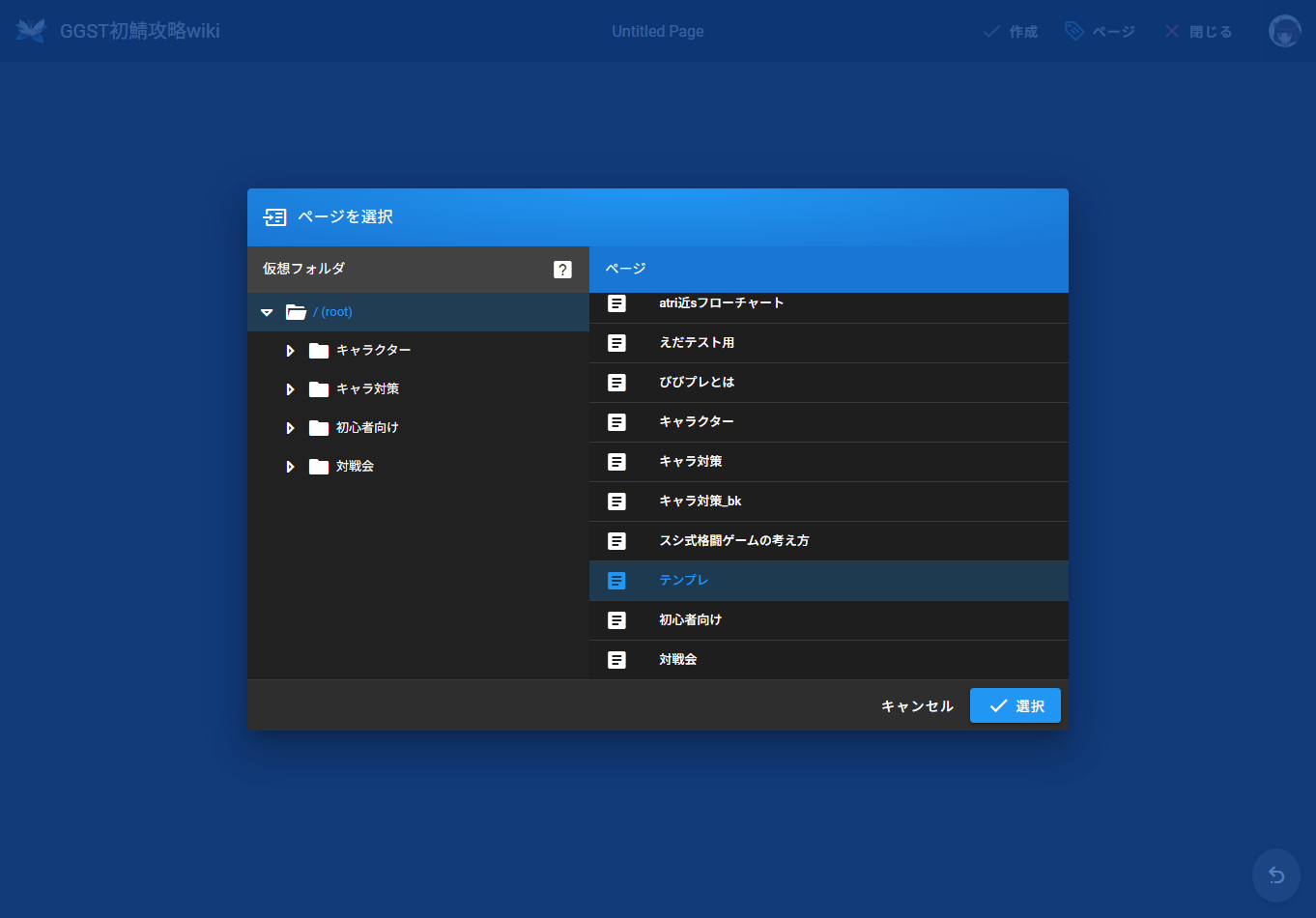The width and height of the screenshot is (1316, 918).
Task: Select キャラ対策 in the page list
Action: point(829,462)
